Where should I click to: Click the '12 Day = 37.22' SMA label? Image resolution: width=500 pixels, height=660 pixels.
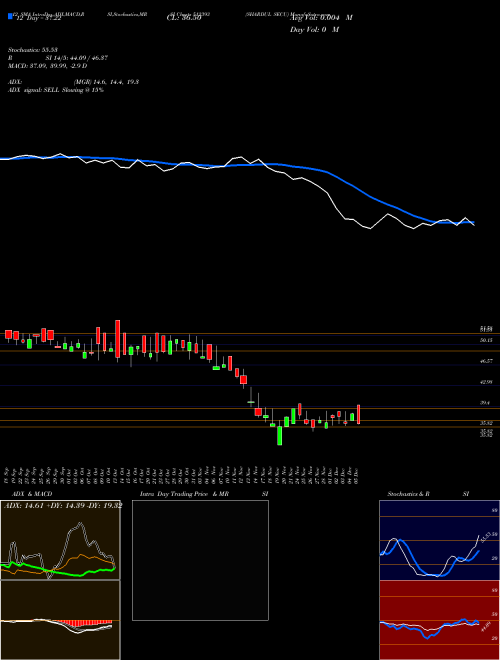coord(37,18)
